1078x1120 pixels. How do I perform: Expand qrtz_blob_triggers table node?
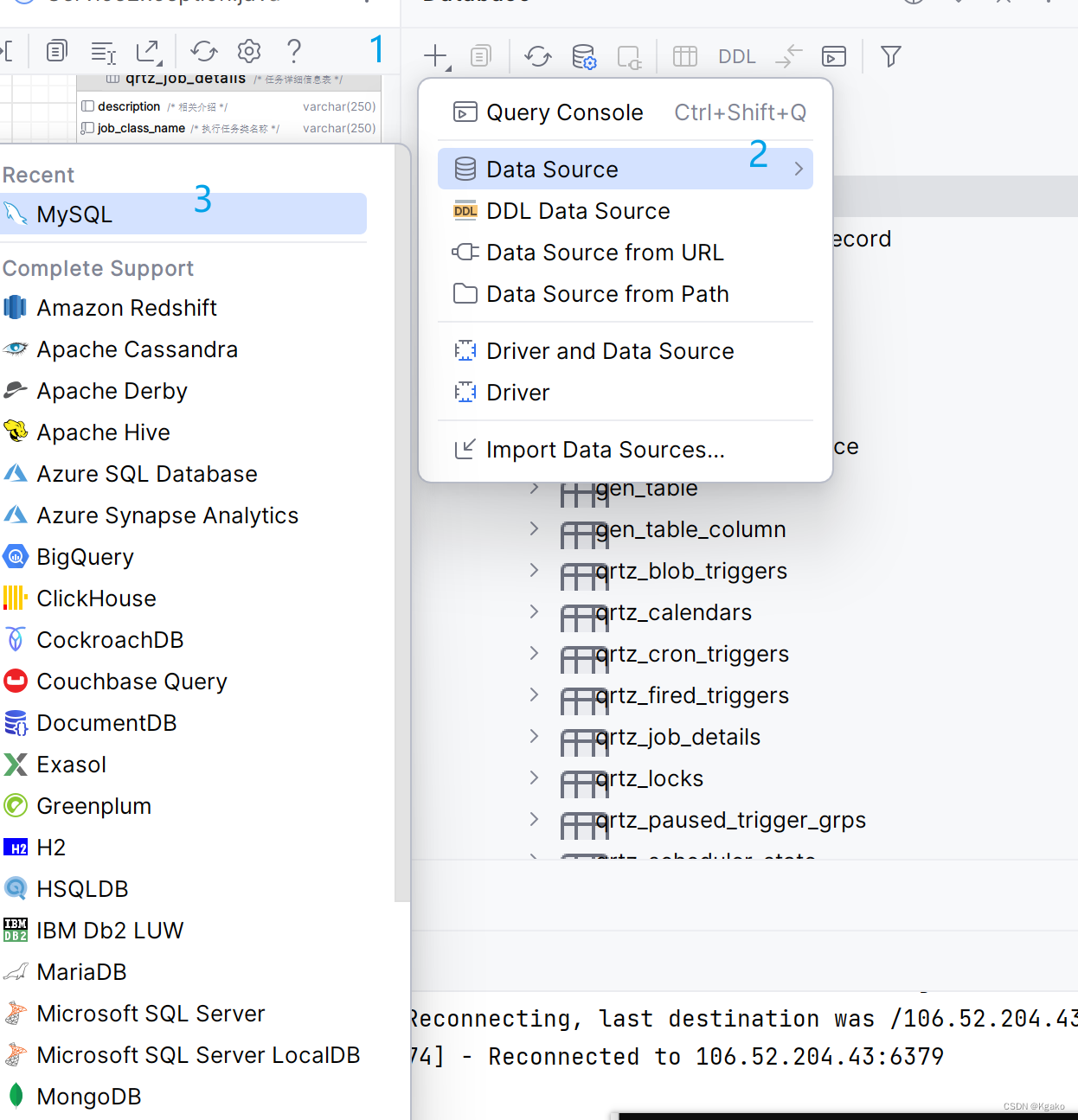pos(534,570)
